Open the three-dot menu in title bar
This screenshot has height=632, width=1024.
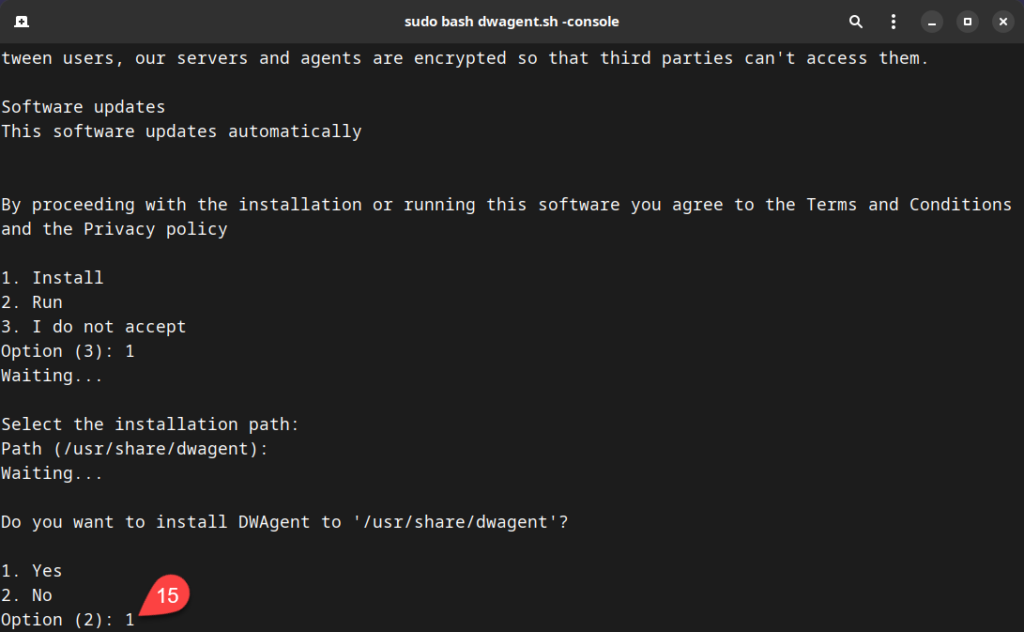coord(893,20)
